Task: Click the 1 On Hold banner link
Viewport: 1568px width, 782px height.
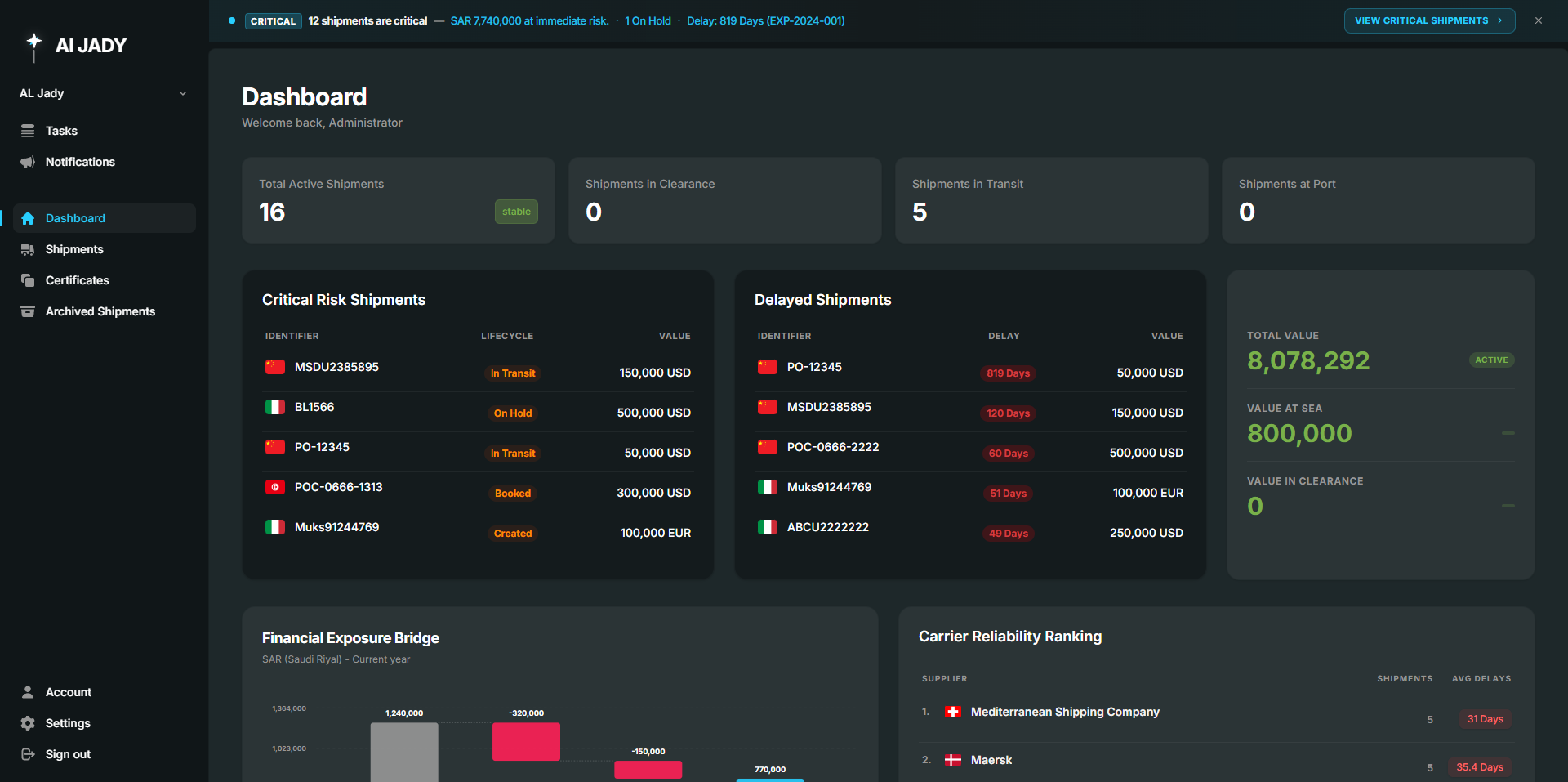Action: point(648,21)
